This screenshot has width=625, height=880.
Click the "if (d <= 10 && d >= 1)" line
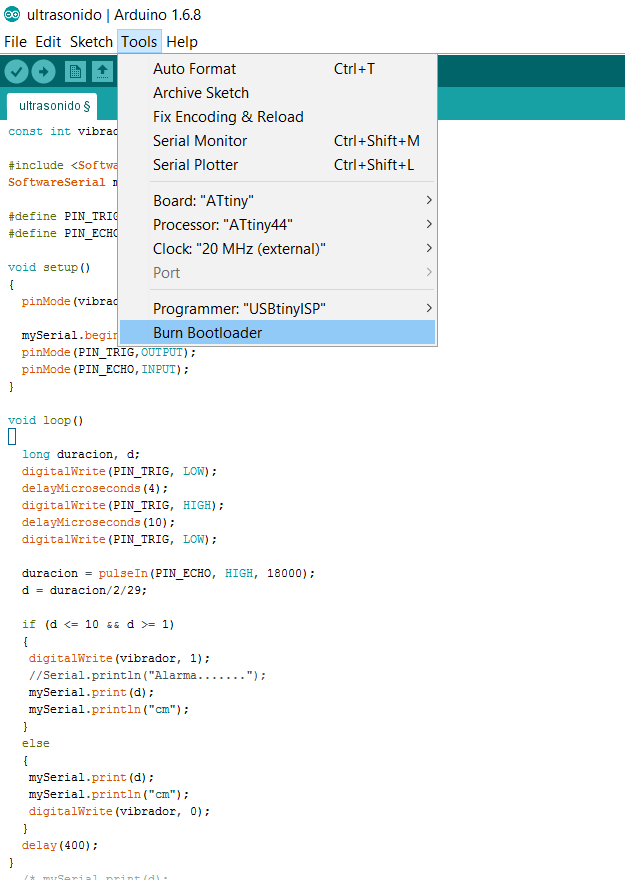pos(98,625)
